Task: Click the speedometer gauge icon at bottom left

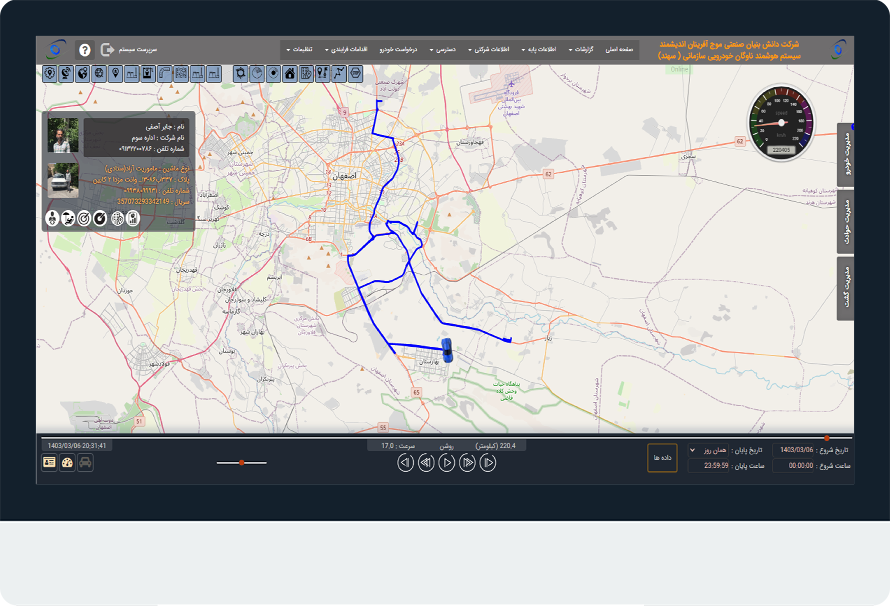Action: [x=67, y=462]
